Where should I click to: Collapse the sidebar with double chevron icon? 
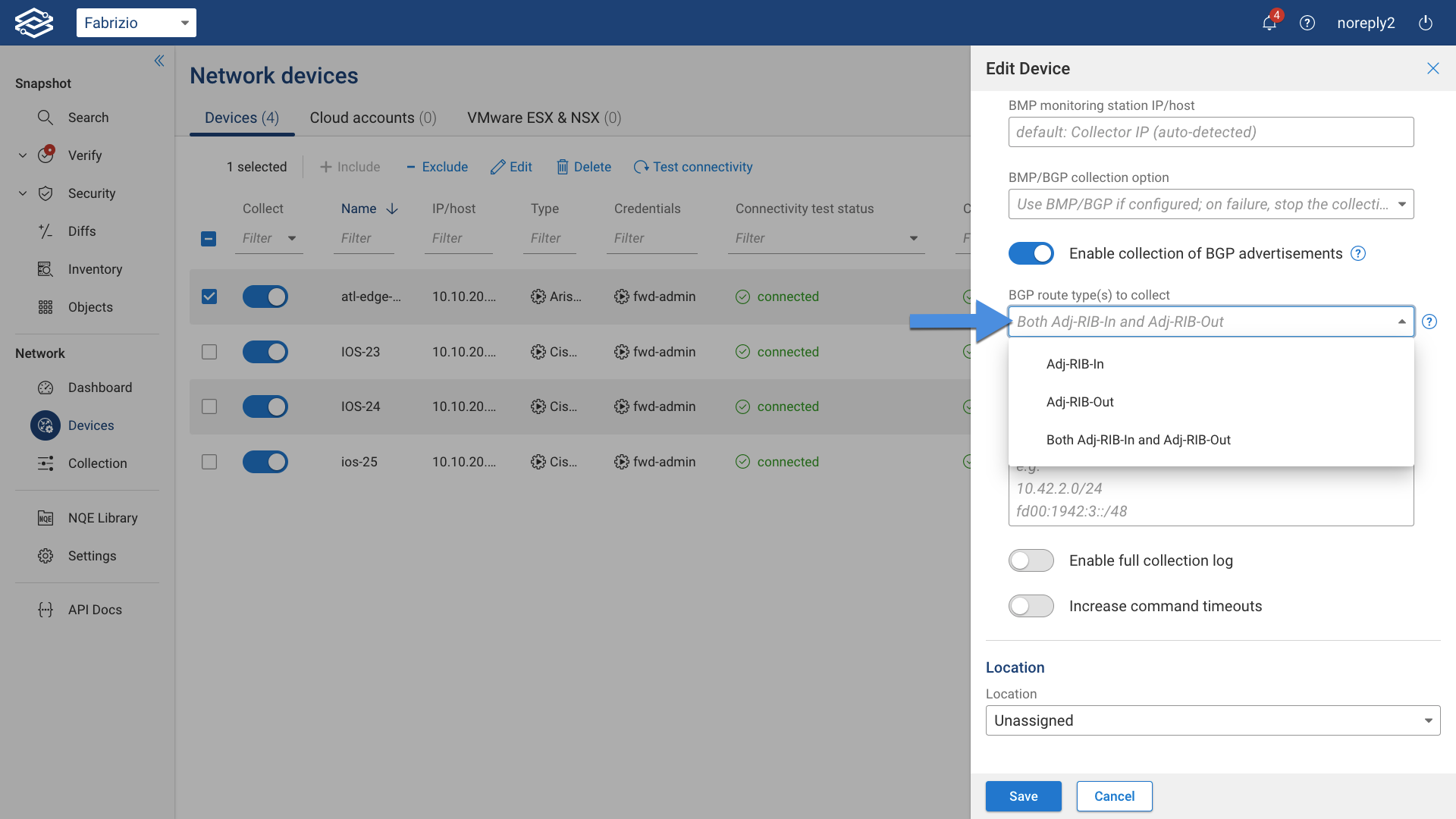coord(159,61)
